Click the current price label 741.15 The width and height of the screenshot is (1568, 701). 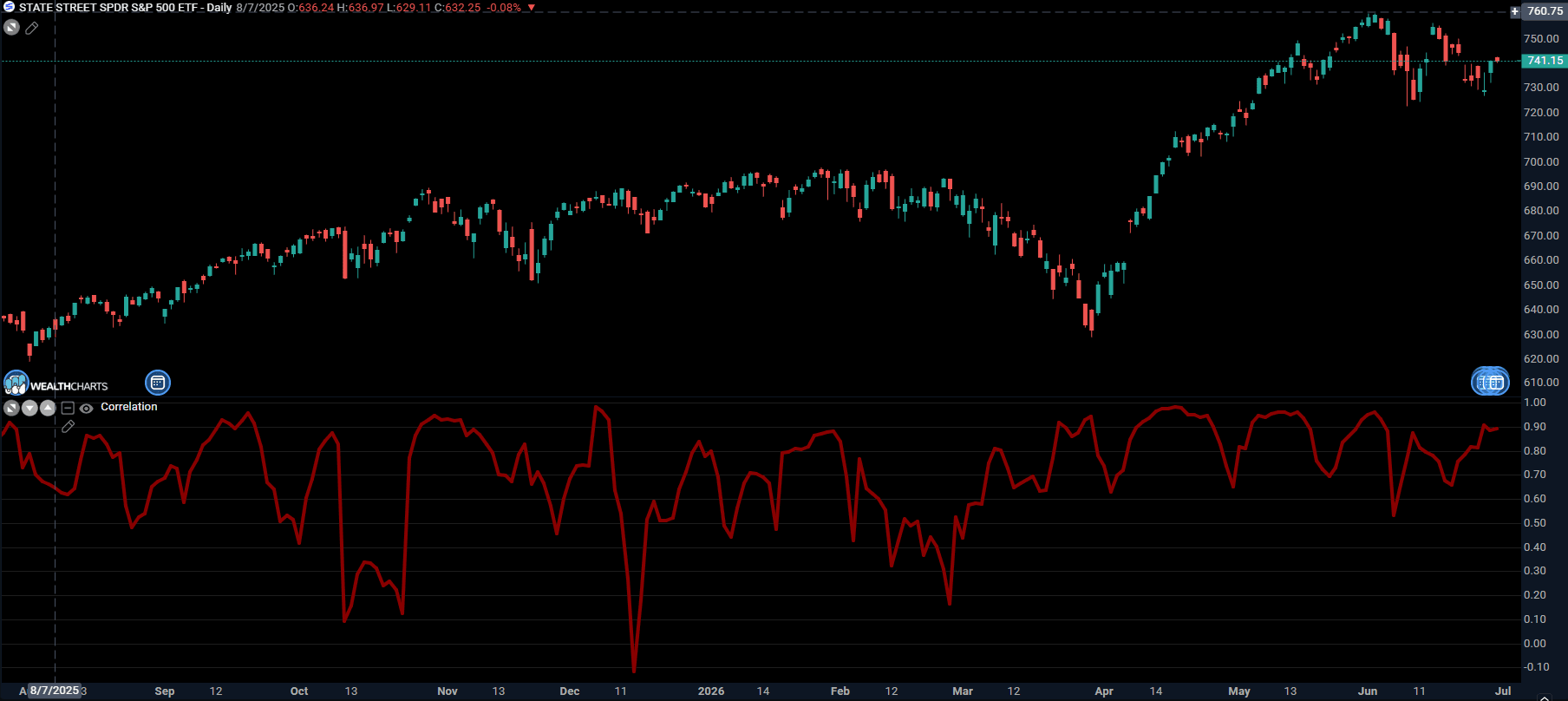(1545, 61)
